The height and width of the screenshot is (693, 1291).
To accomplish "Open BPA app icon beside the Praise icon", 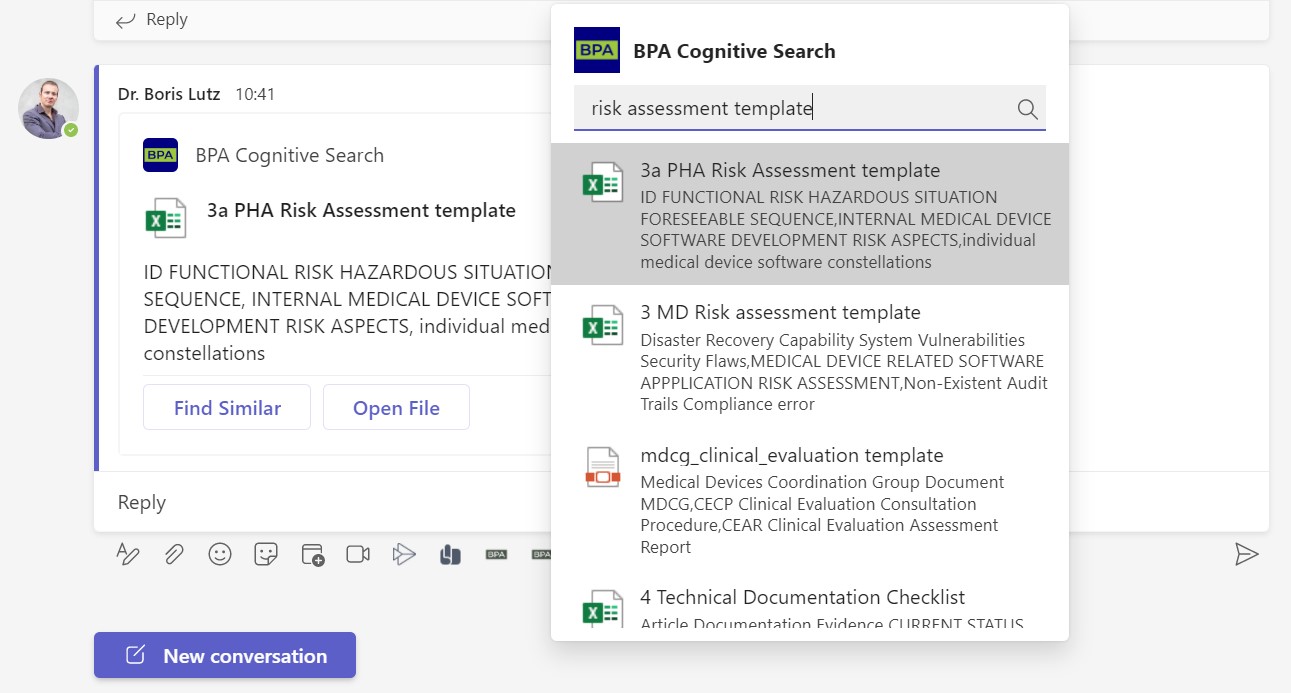I will coord(496,554).
